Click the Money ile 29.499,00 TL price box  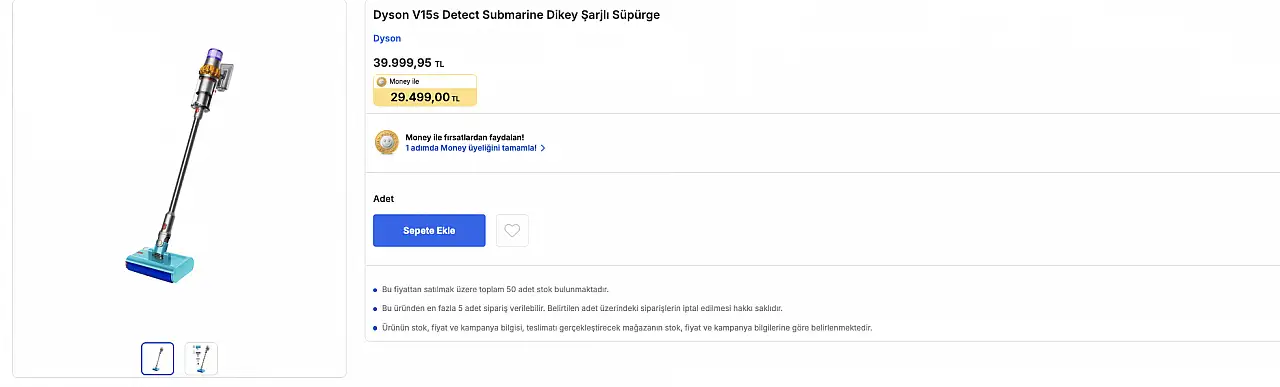[x=425, y=90]
